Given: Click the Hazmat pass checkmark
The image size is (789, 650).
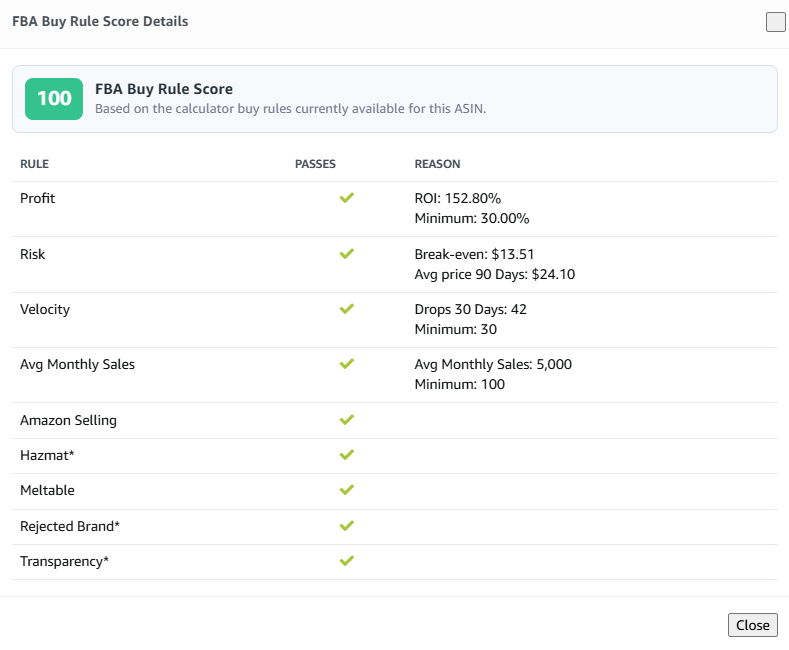Looking at the screenshot, I should [x=347, y=455].
